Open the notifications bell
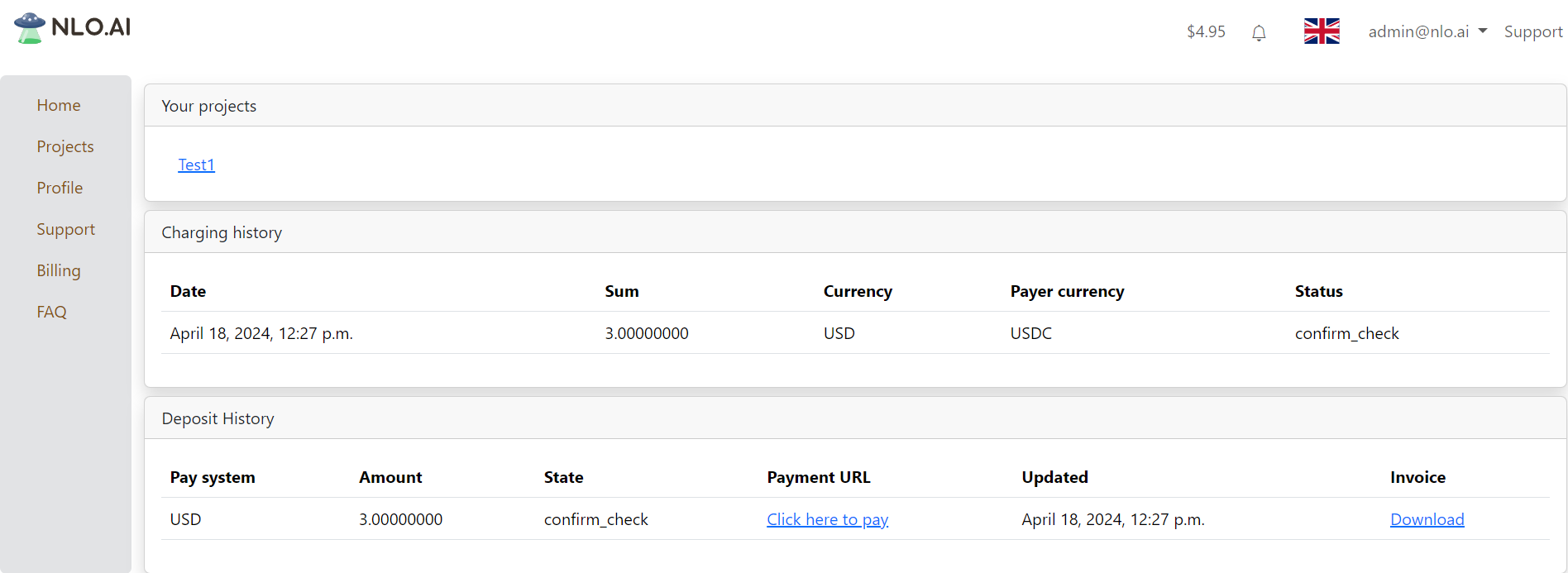The image size is (1568, 573). pos(1259,32)
